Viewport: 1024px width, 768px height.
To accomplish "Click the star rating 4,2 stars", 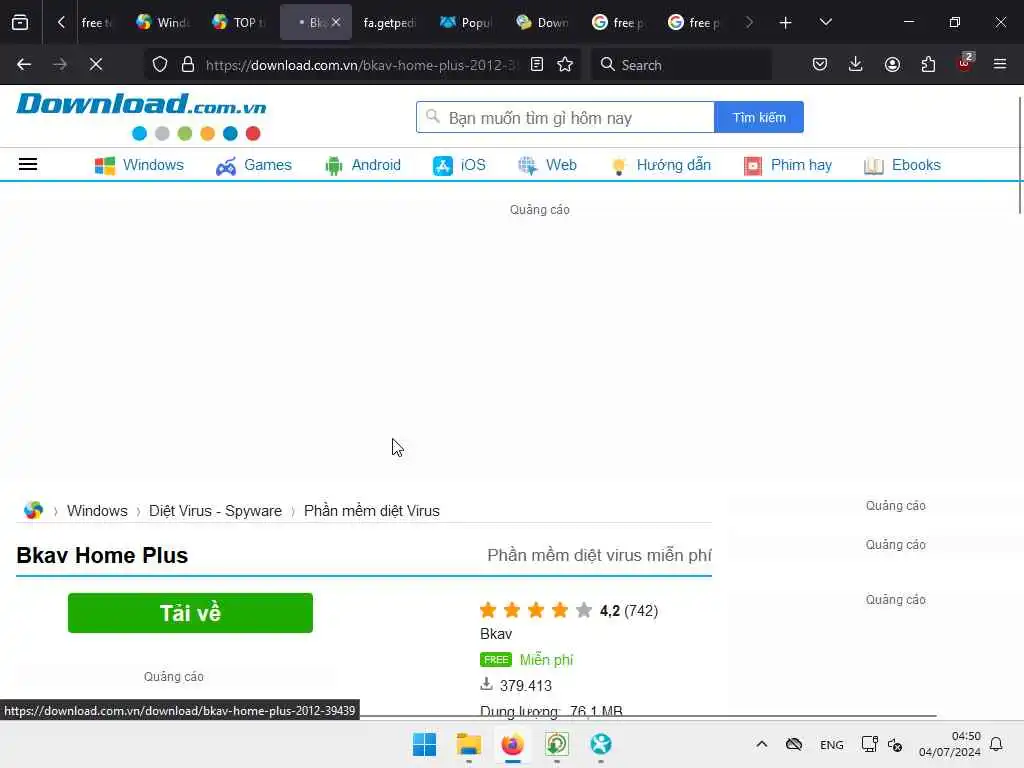I will coord(536,611).
